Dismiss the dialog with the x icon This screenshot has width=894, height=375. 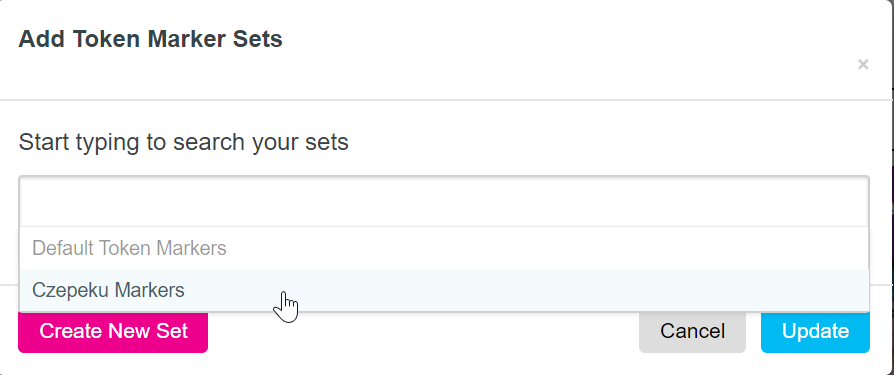tap(863, 64)
